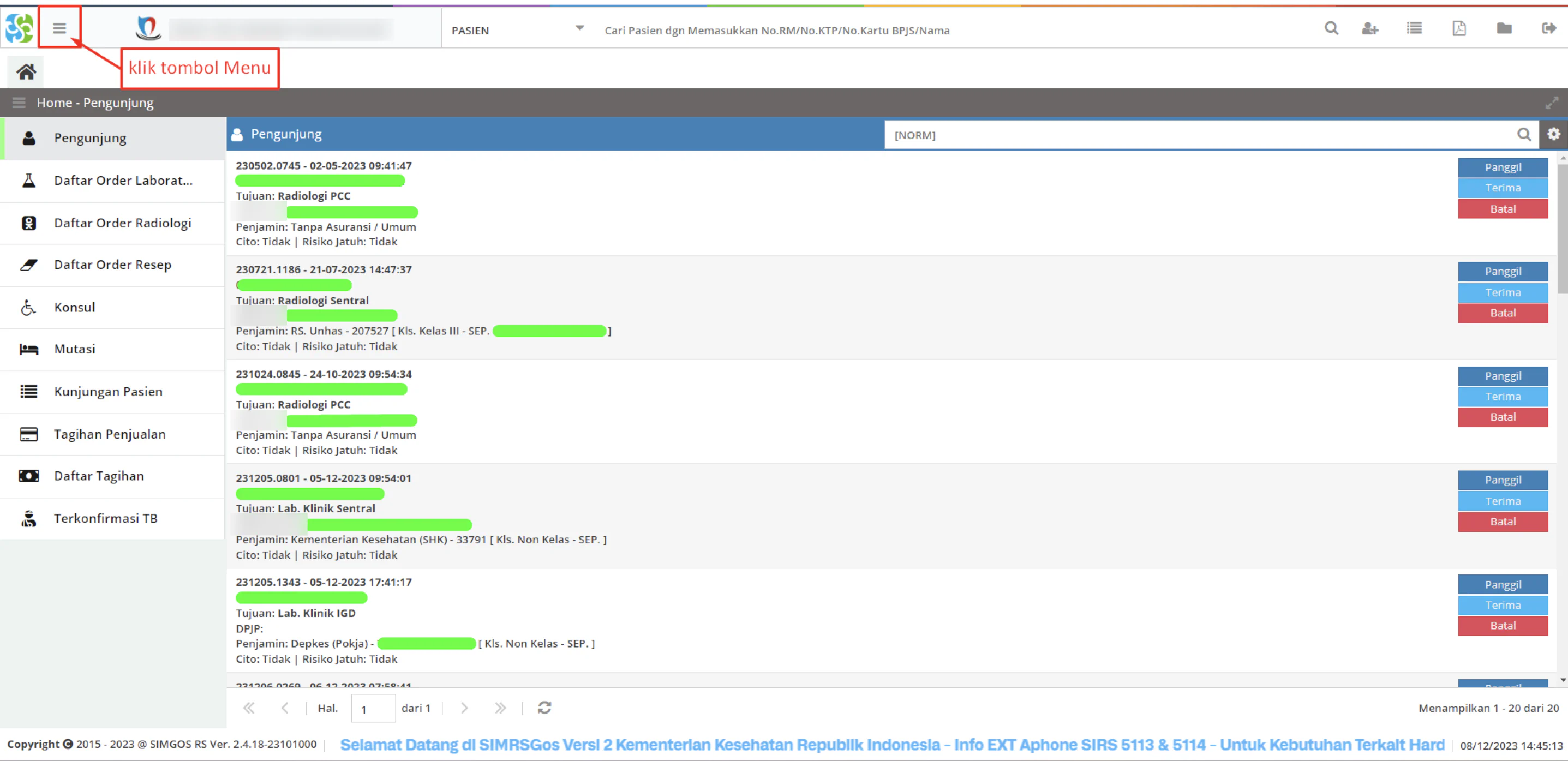This screenshot has height=761, width=1568.
Task: Click the add new patient icon
Action: click(x=1370, y=28)
